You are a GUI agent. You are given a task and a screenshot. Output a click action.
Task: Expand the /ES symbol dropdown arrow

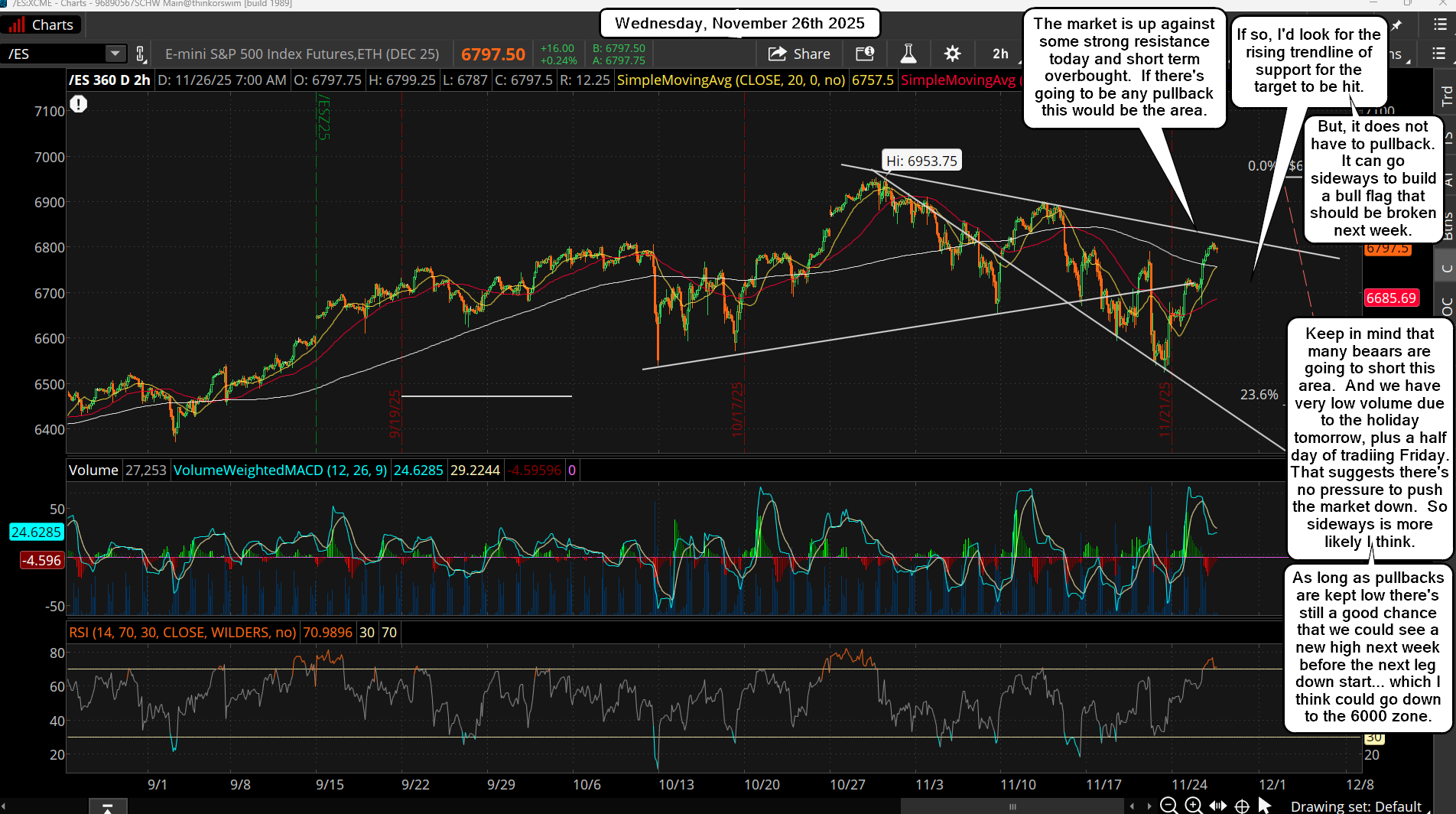click(x=115, y=54)
